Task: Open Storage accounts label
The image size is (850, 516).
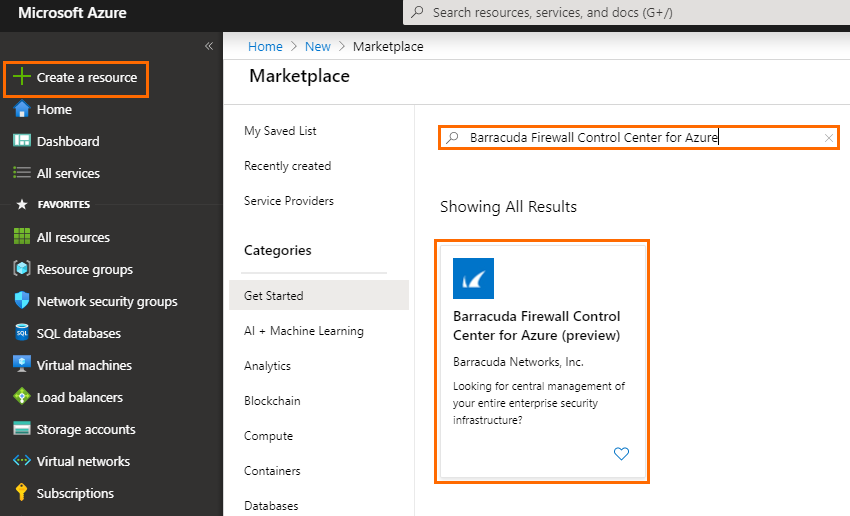Action: coord(86,429)
